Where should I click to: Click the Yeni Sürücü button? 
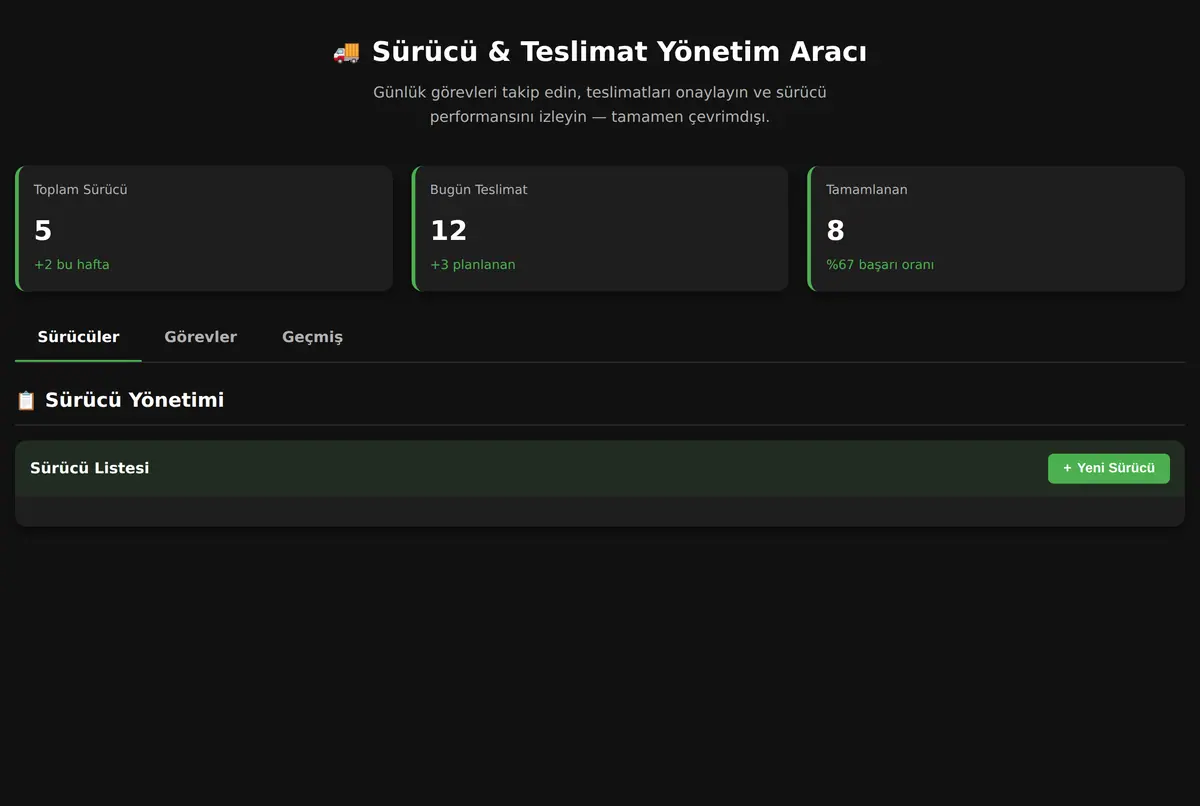click(x=1108, y=468)
